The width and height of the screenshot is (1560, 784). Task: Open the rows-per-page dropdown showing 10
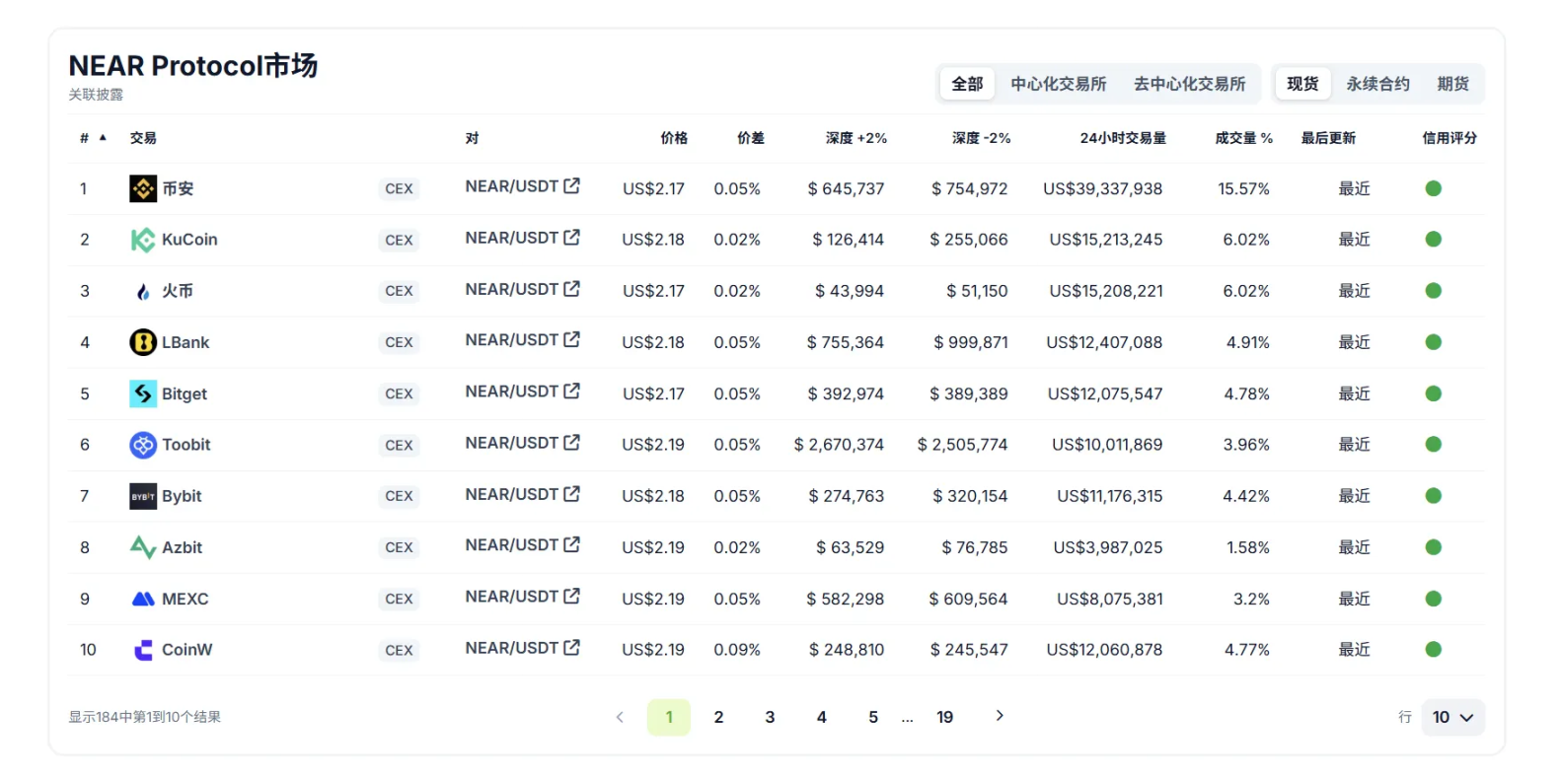pos(1452,717)
